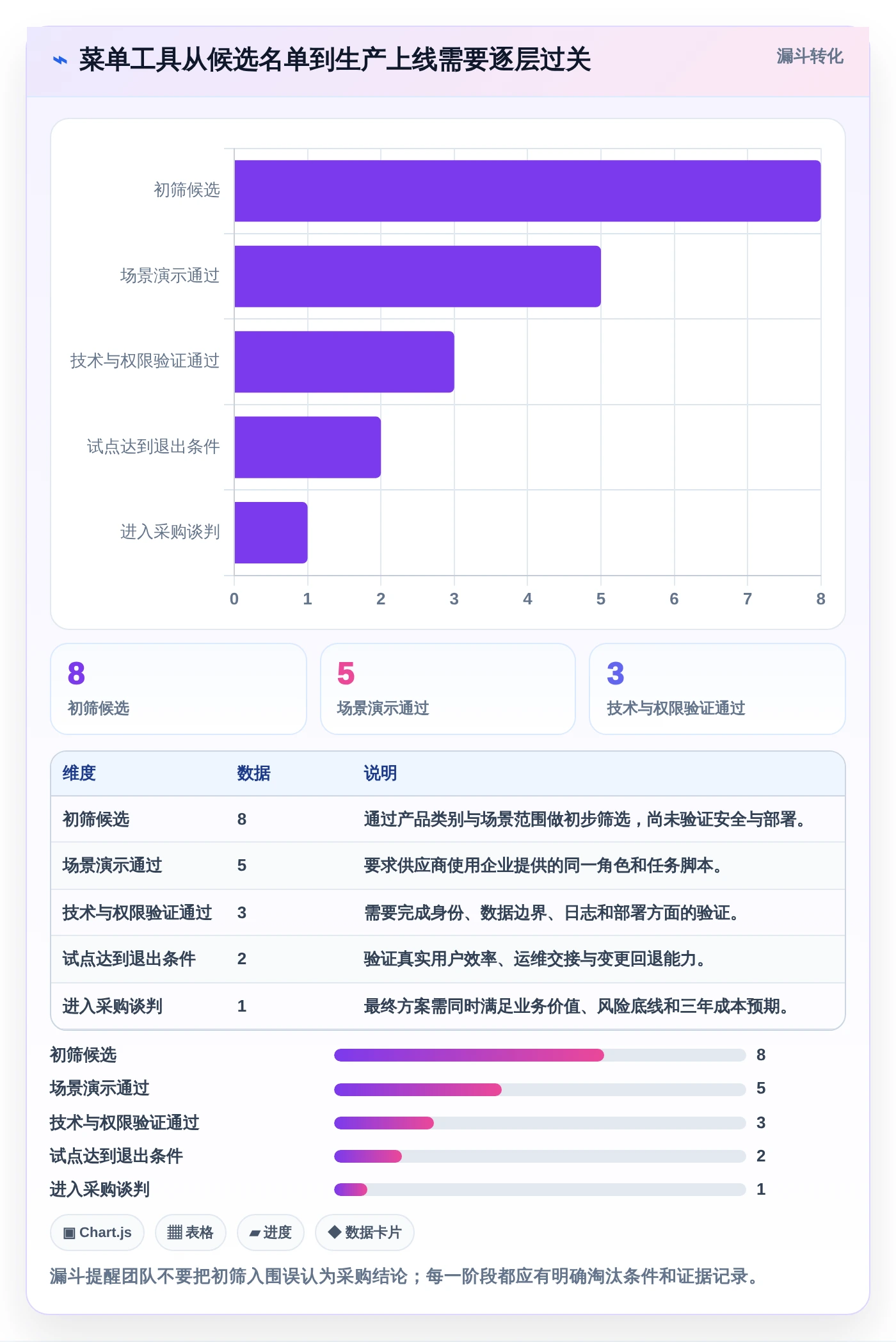Select the 试点达到退出条件 table cell

pos(129,959)
